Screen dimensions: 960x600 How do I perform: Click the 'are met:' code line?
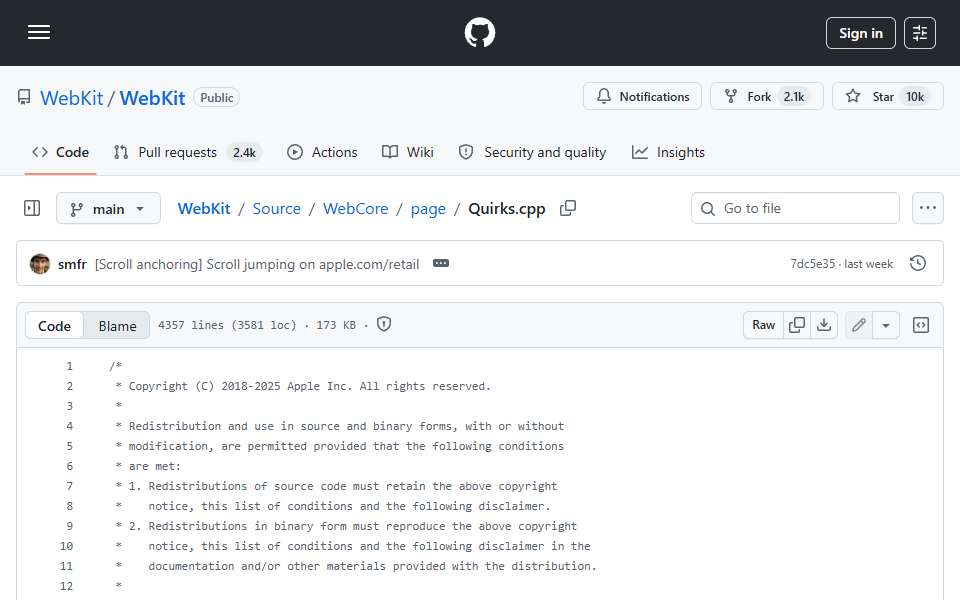point(148,466)
